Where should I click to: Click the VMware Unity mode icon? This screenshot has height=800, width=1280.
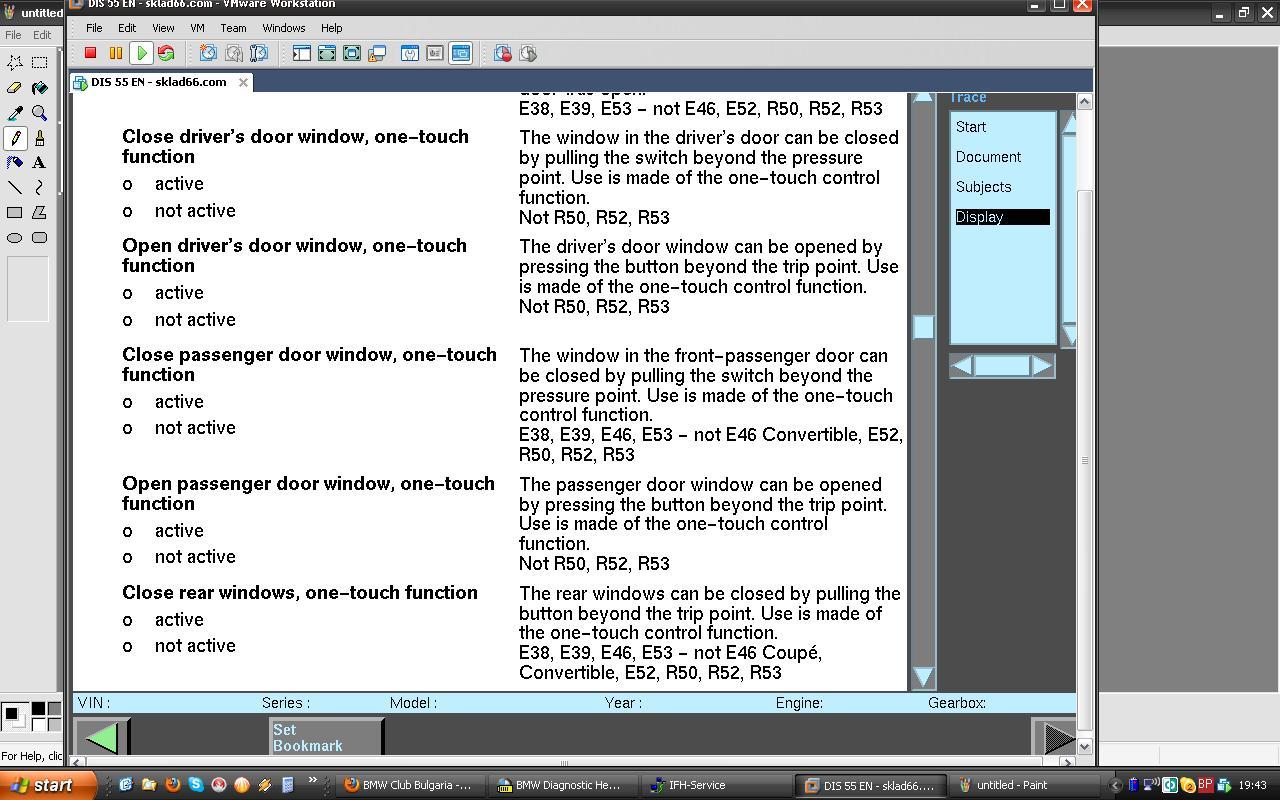tap(377, 53)
